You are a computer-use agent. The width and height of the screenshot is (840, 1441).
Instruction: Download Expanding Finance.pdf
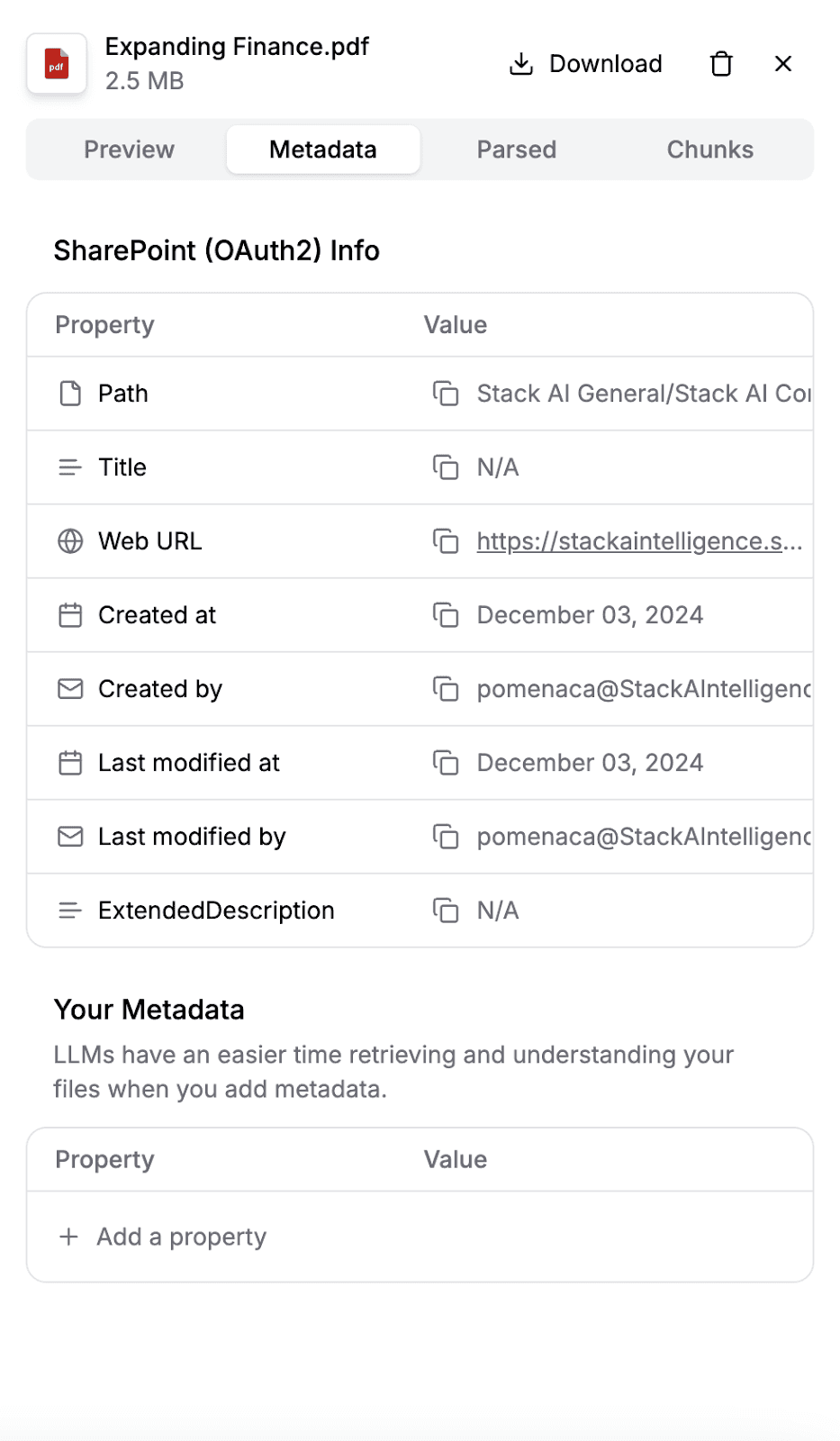pyautogui.click(x=586, y=64)
